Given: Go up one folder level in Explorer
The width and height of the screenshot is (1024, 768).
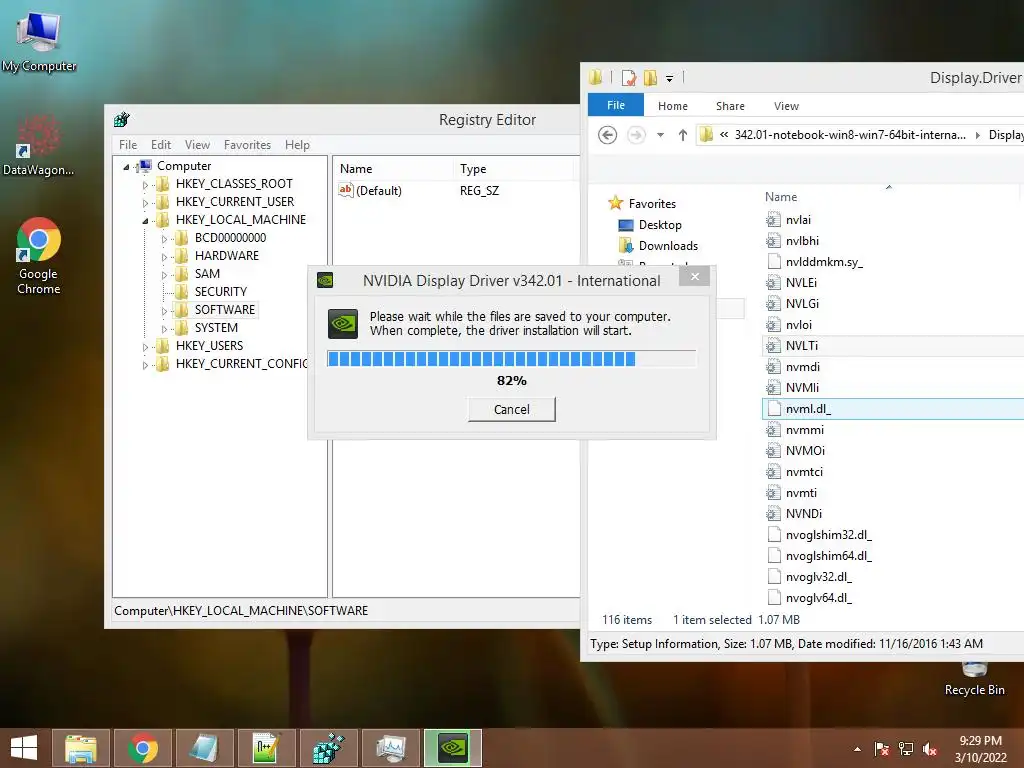Looking at the screenshot, I should click(682, 135).
